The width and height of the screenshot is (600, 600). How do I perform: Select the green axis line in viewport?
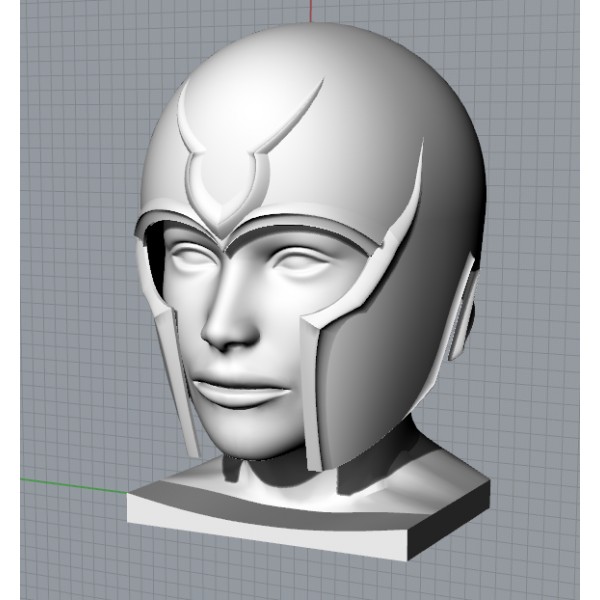[x=74, y=485]
